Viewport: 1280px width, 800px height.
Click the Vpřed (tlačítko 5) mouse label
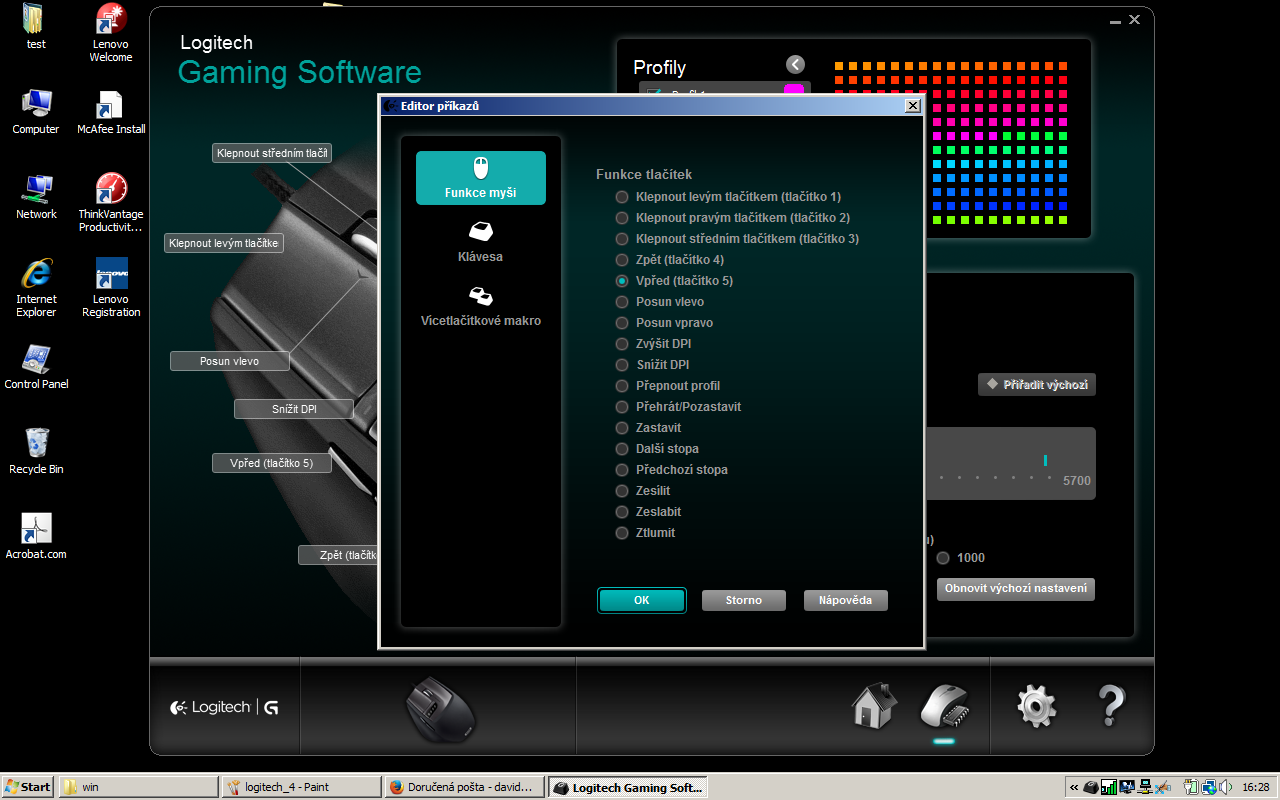[271, 463]
